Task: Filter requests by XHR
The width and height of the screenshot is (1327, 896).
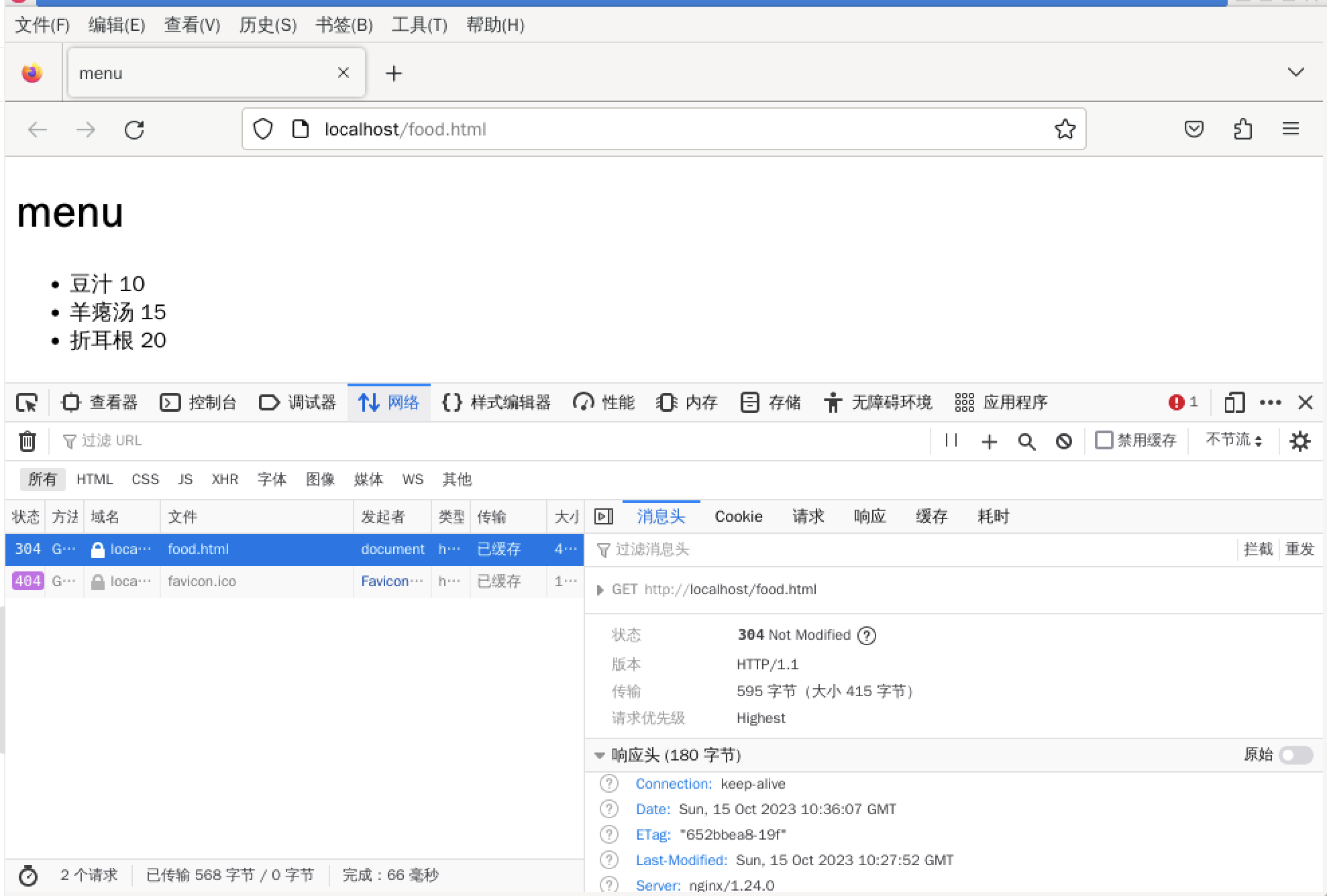Action: 225,480
